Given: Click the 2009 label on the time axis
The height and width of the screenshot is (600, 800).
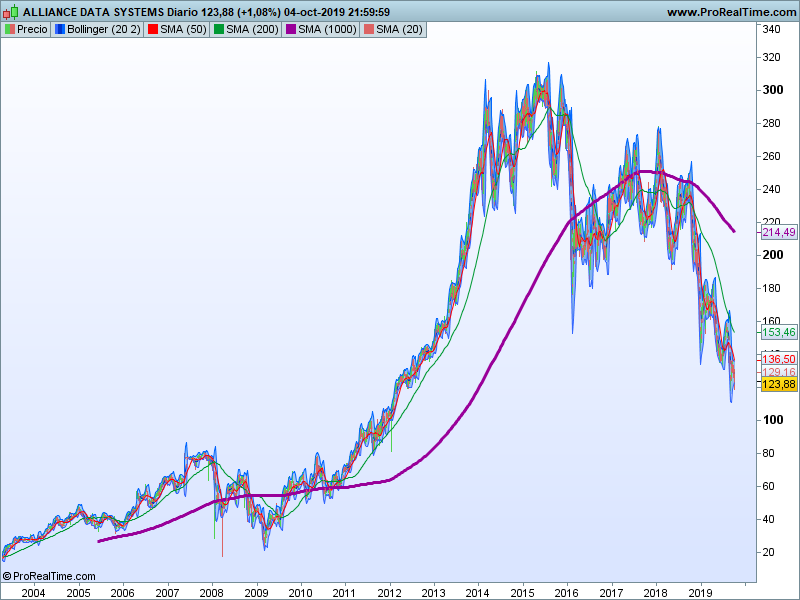Looking at the screenshot, I should point(256,593).
